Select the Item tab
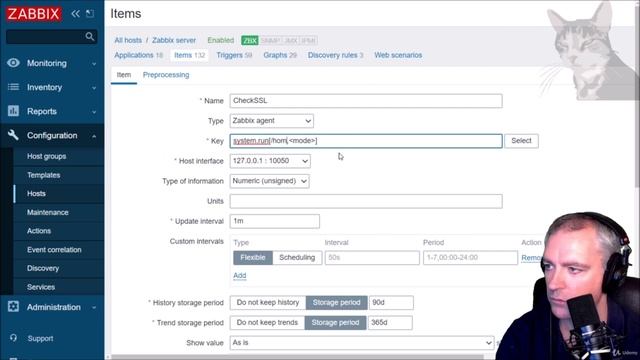The height and width of the screenshot is (360, 640). tap(124, 75)
